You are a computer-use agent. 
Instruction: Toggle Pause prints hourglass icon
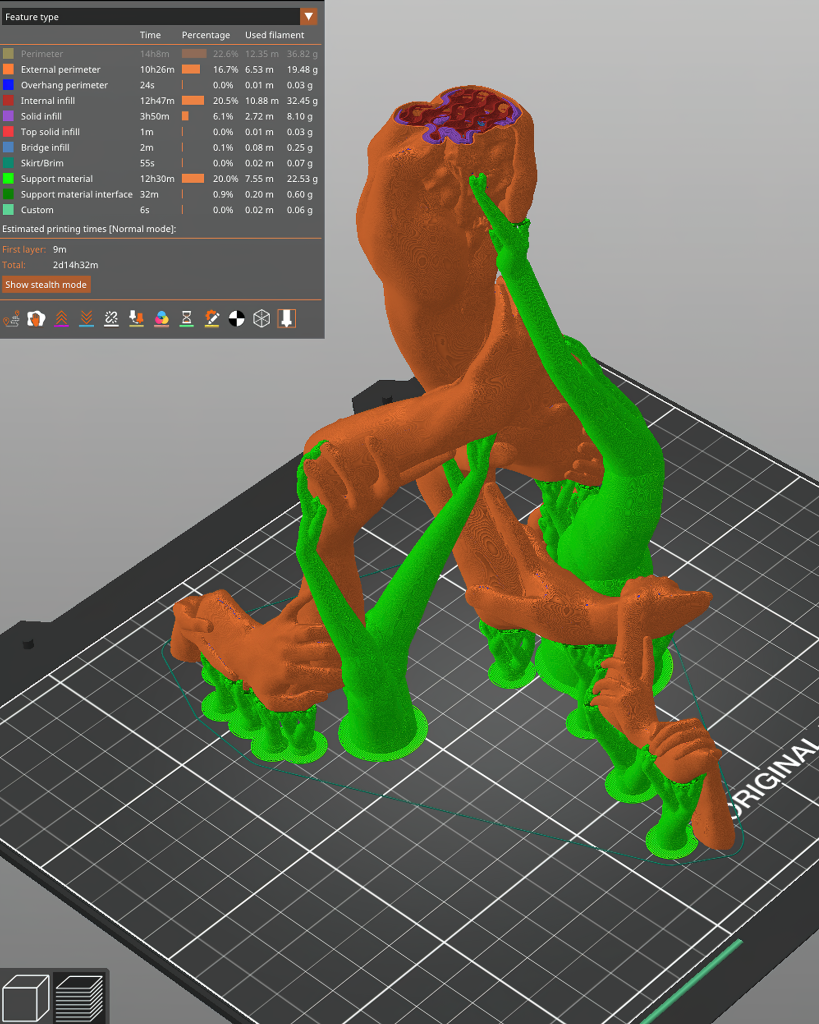(x=187, y=319)
